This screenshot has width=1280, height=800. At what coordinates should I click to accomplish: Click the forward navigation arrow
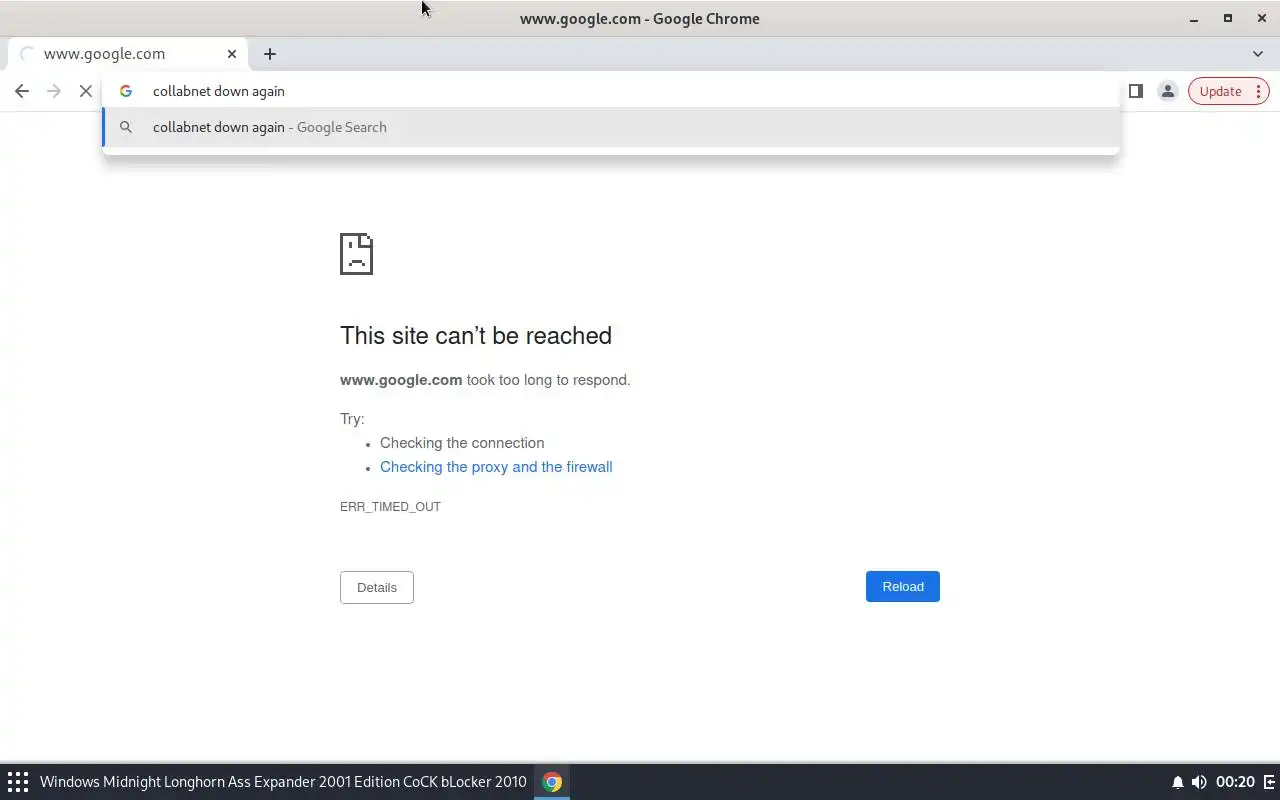[x=54, y=91]
